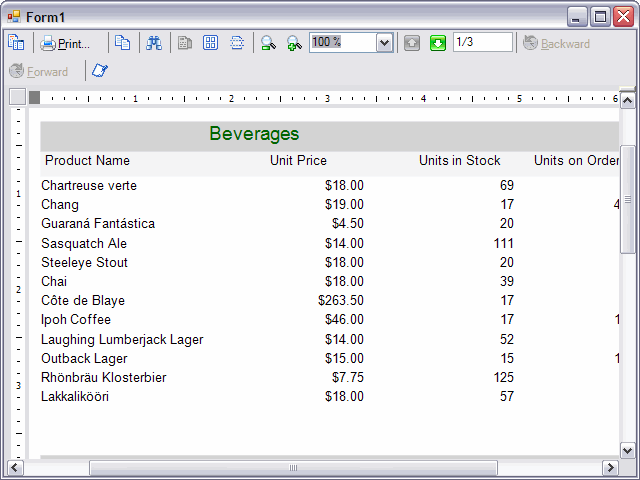This screenshot has width=640, height=480.
Task: Click the page number field showing 1/3
Action: pos(482,42)
